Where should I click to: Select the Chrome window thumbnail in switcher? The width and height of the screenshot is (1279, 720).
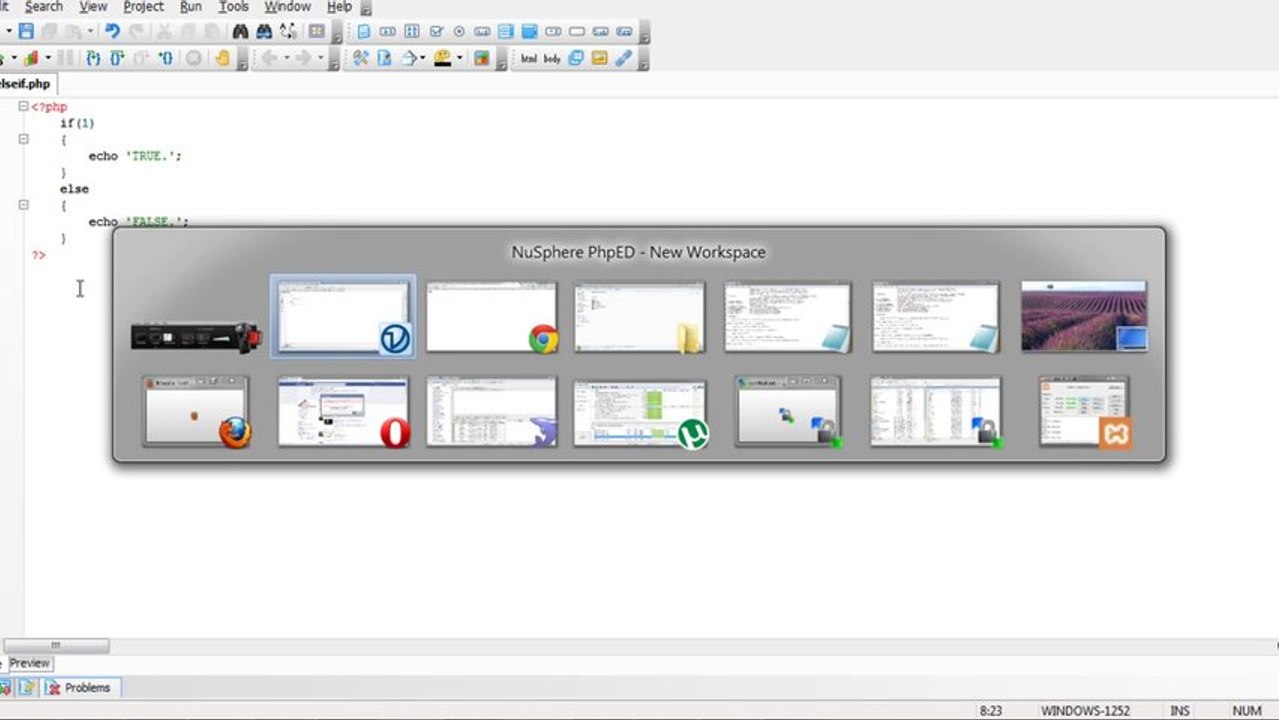[491, 317]
